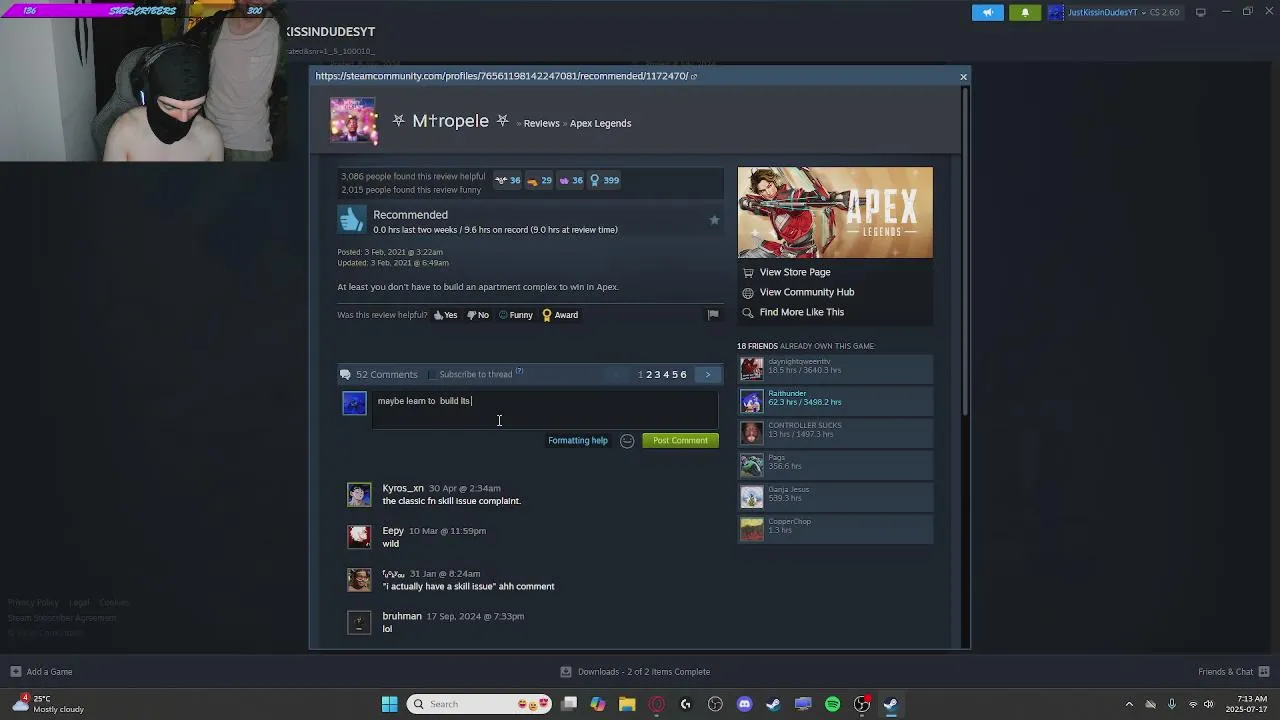Open friend CONTROLLER SUCKS entry
The width and height of the screenshot is (1280, 720).
tap(835, 434)
